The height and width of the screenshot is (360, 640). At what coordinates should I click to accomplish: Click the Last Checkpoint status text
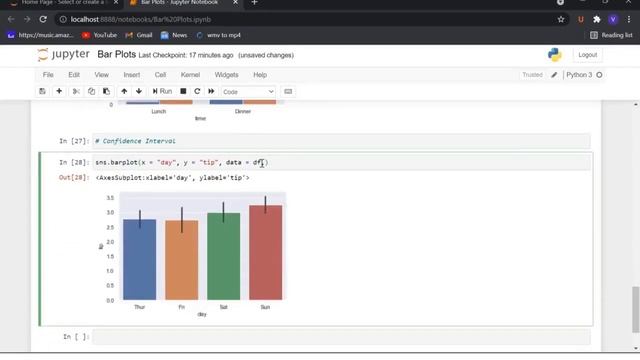click(x=186, y=55)
